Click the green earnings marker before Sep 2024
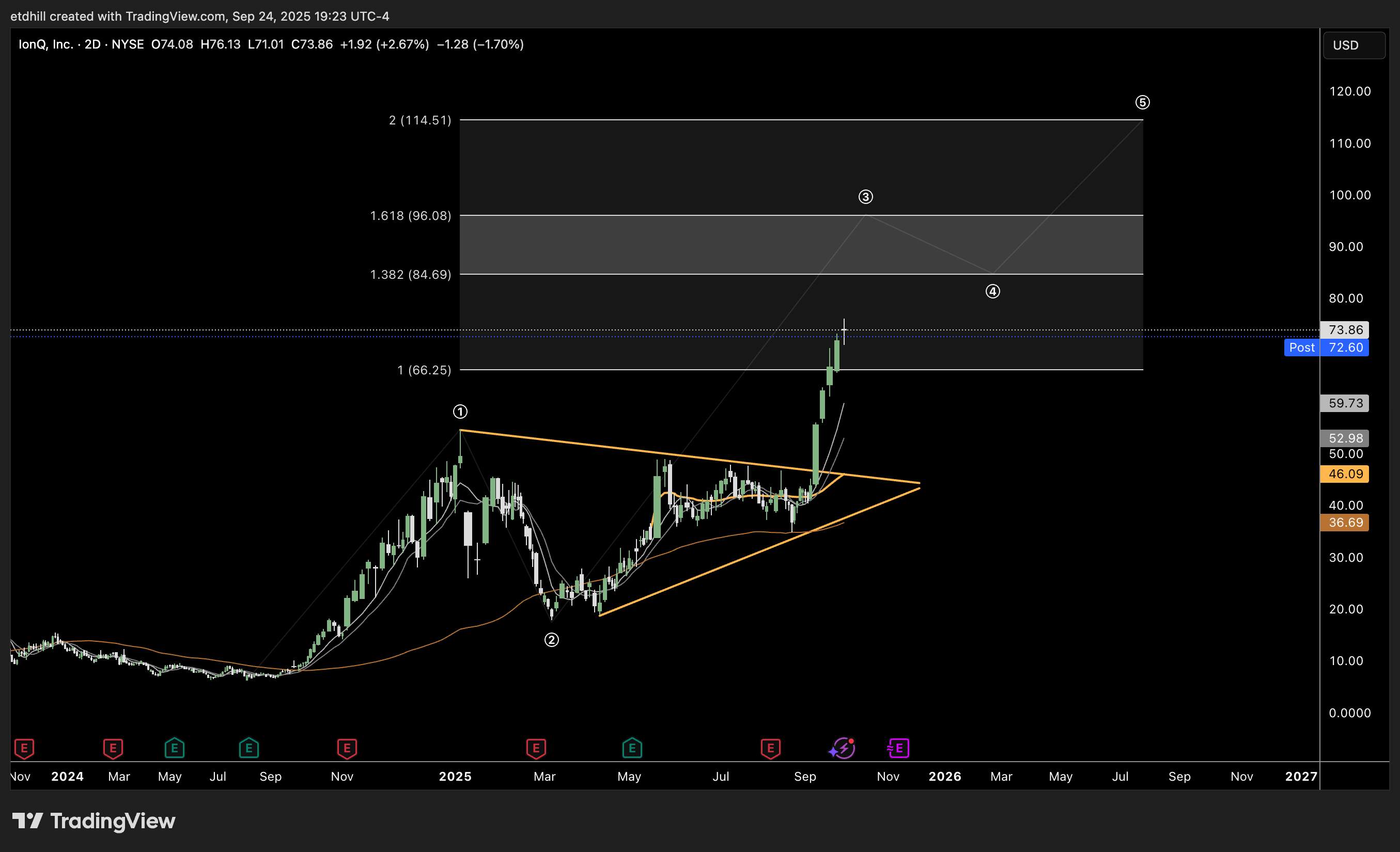This screenshot has height=852, width=1400. click(249, 748)
